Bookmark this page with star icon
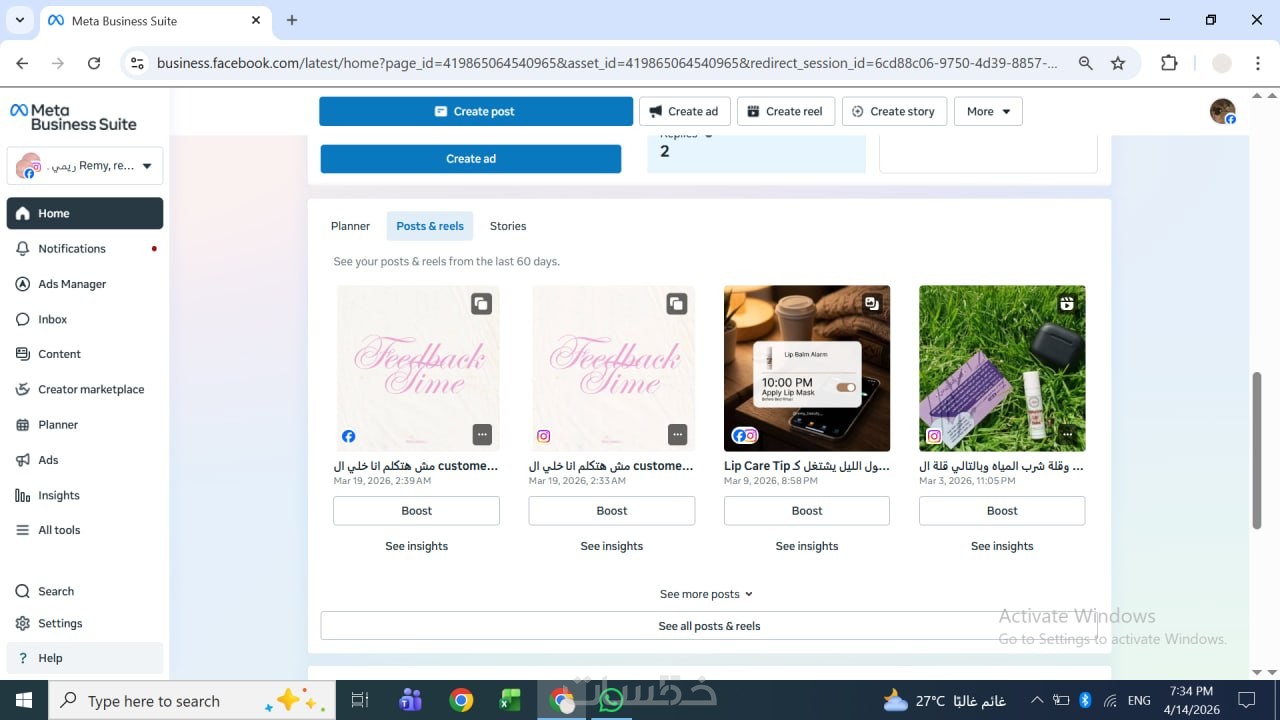Viewport: 1280px width, 720px height. [1118, 63]
